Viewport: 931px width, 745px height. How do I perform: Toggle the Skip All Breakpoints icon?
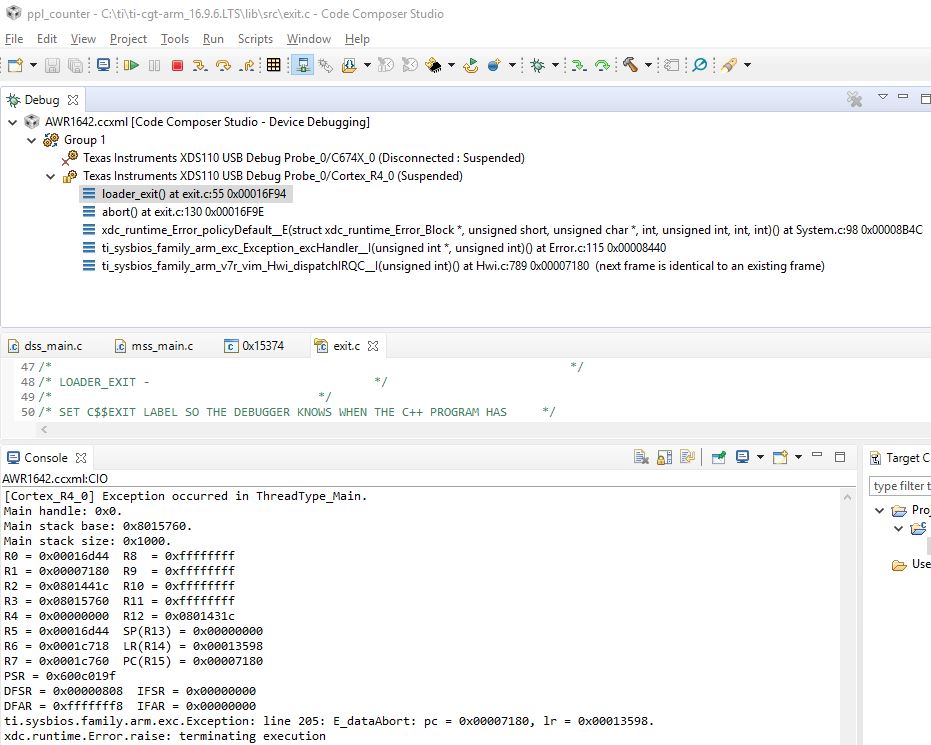pyautogui.click(x=700, y=65)
